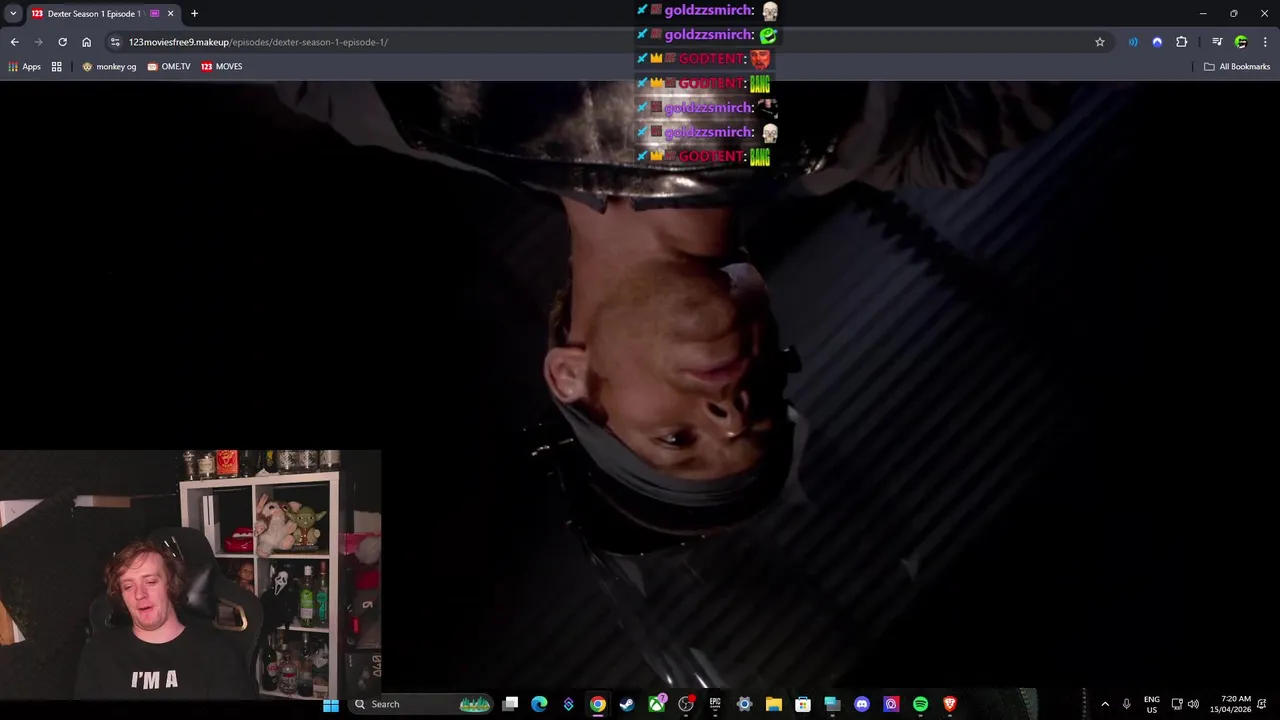The image size is (1280, 720).
Task: Open the blue sound-waves extension
Action: pyautogui.click(x=1133, y=42)
